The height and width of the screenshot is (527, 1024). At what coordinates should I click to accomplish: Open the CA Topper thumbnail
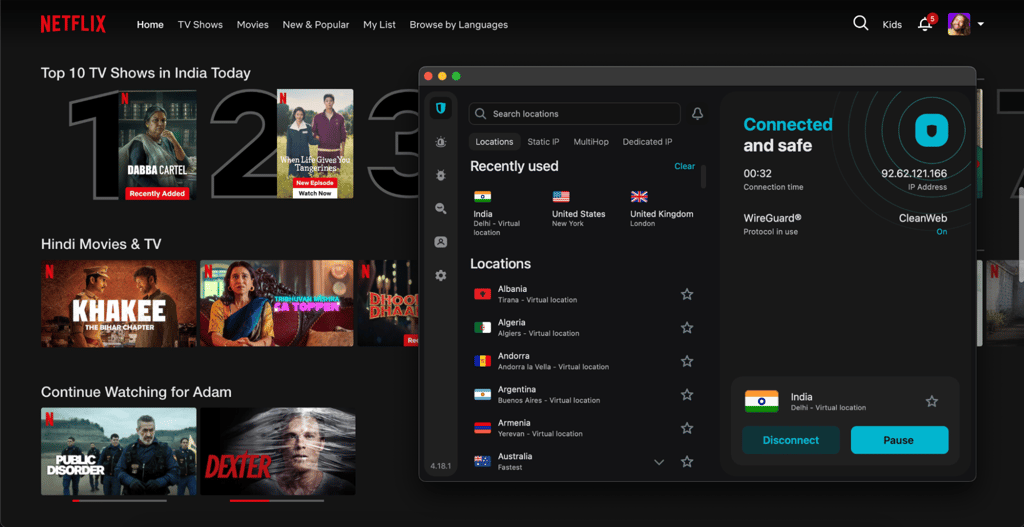277,304
